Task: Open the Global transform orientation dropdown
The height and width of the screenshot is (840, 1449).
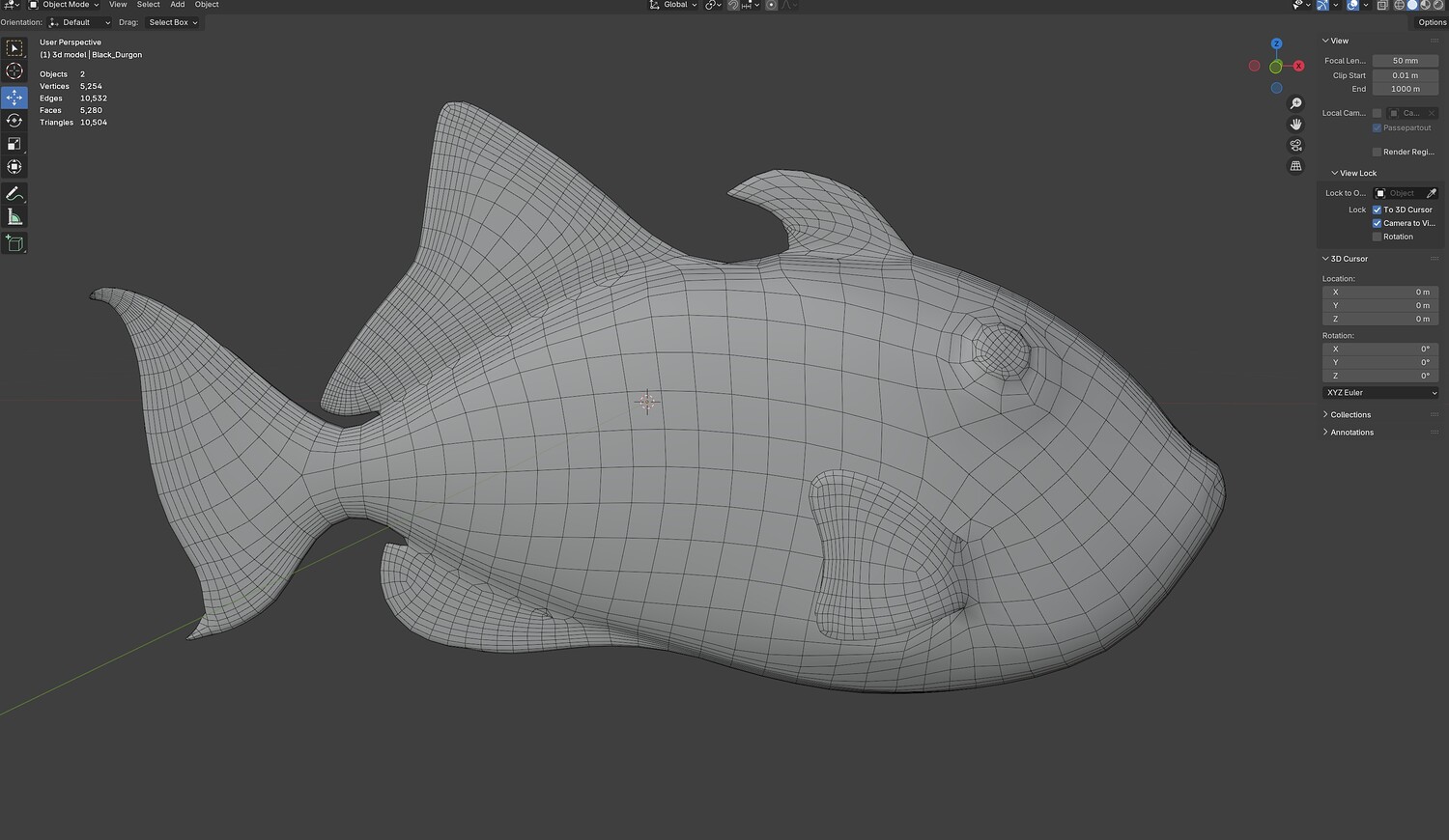Action: coord(672,5)
